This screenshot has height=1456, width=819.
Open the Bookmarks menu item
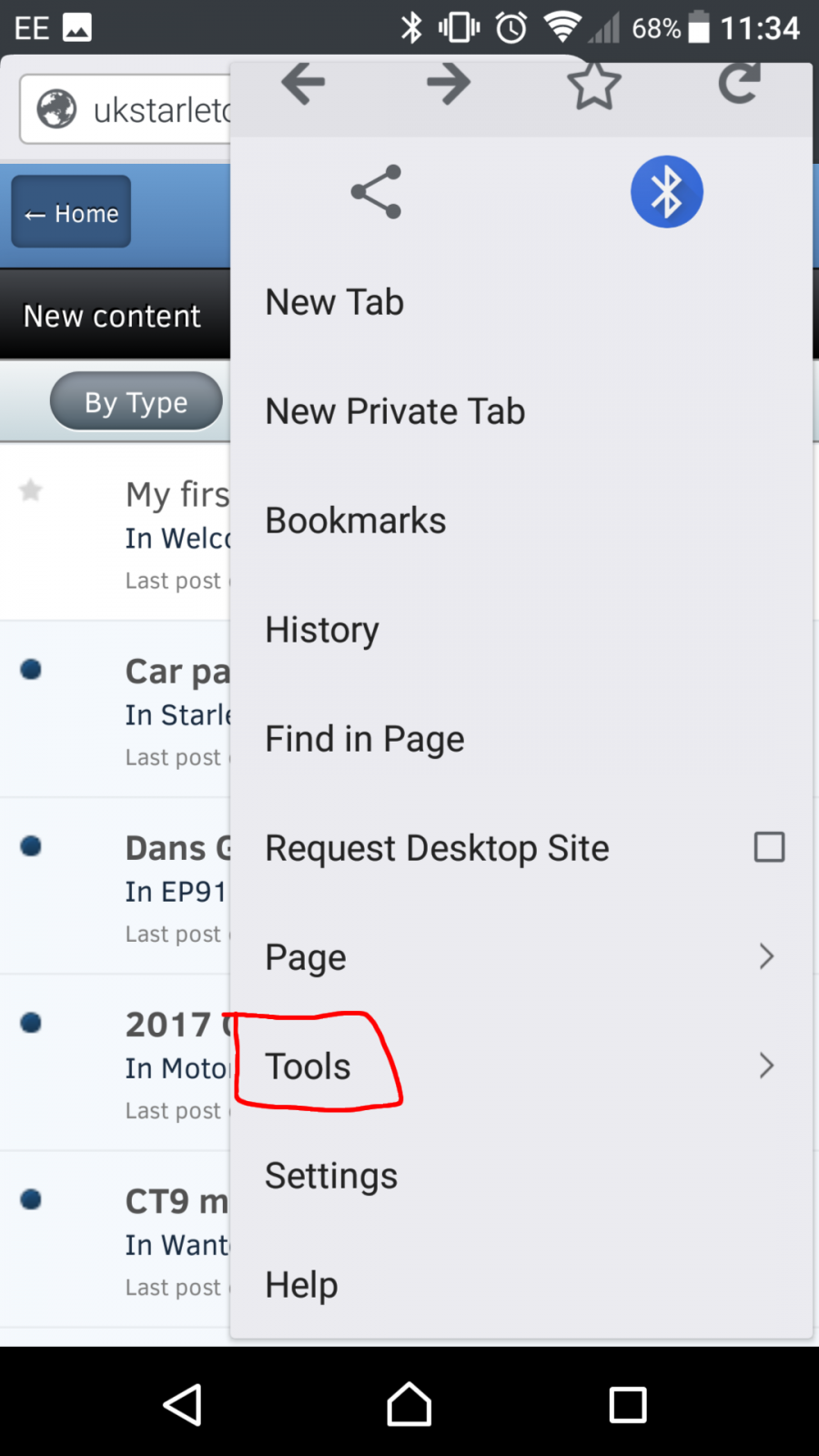355,521
